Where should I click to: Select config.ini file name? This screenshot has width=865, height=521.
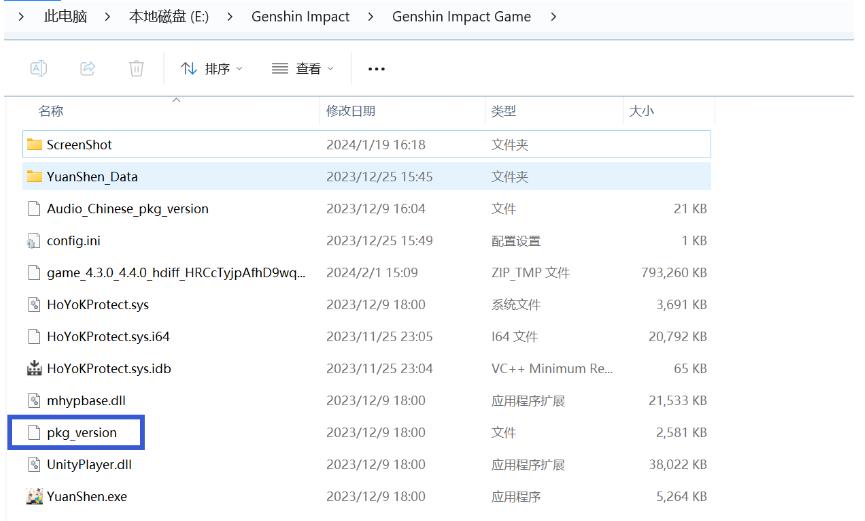[73, 241]
